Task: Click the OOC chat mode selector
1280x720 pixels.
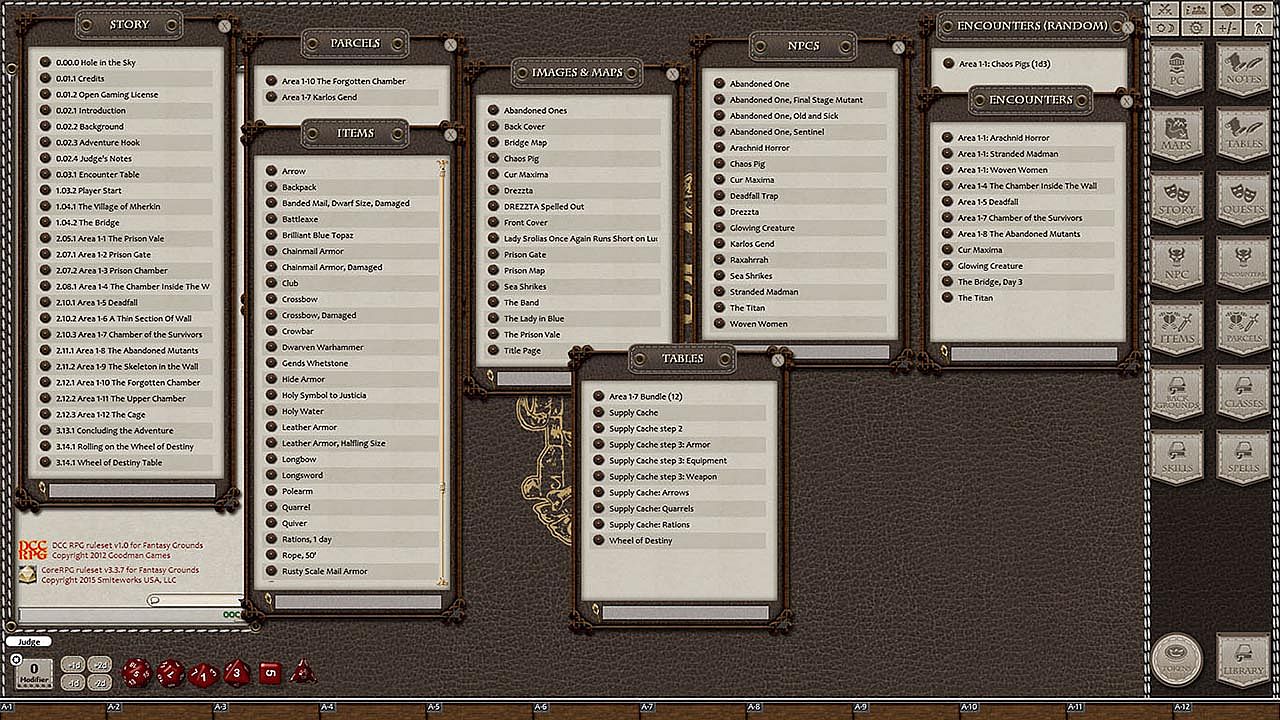Action: [x=232, y=615]
